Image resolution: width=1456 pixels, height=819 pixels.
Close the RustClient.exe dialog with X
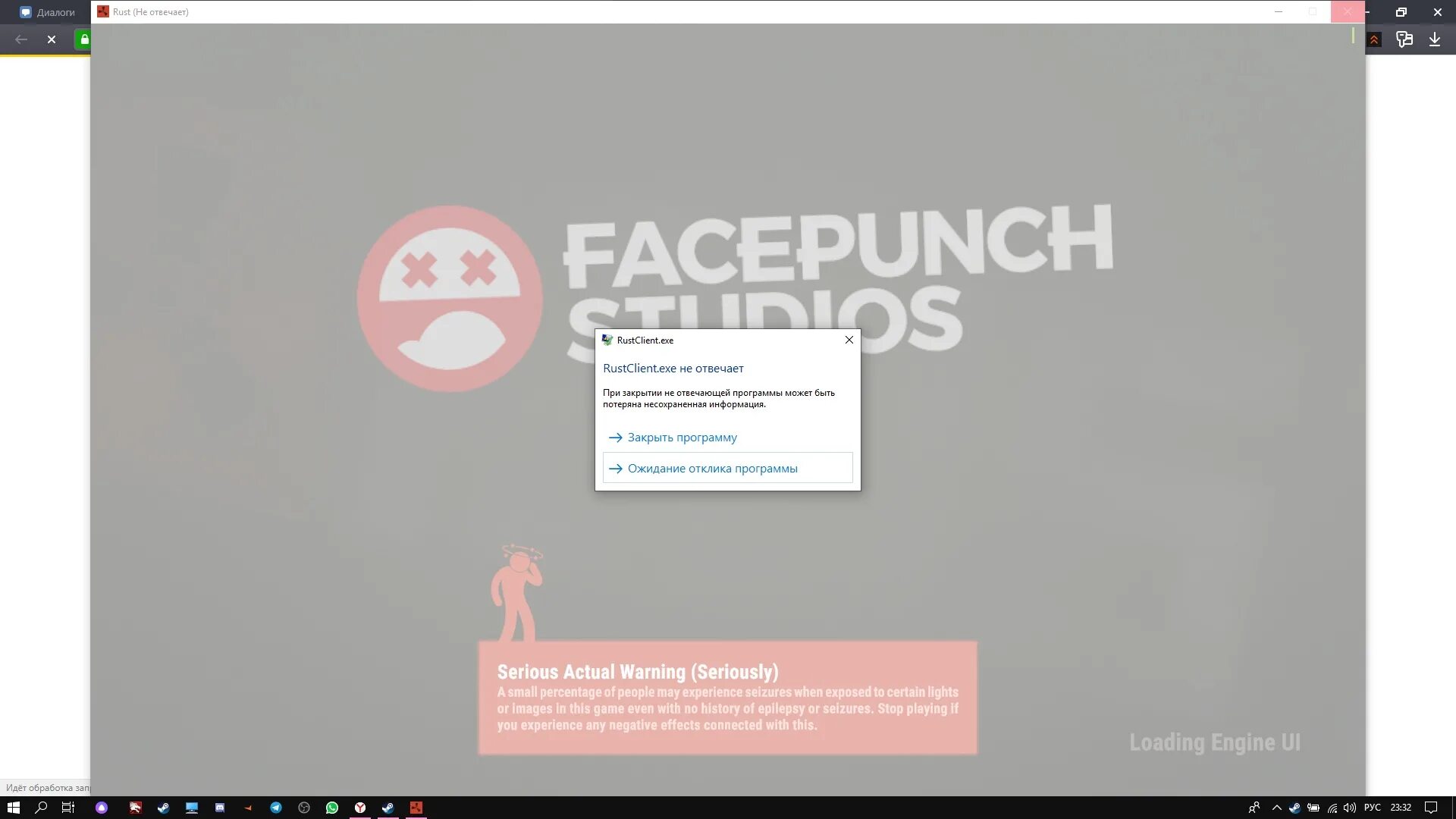coord(849,340)
